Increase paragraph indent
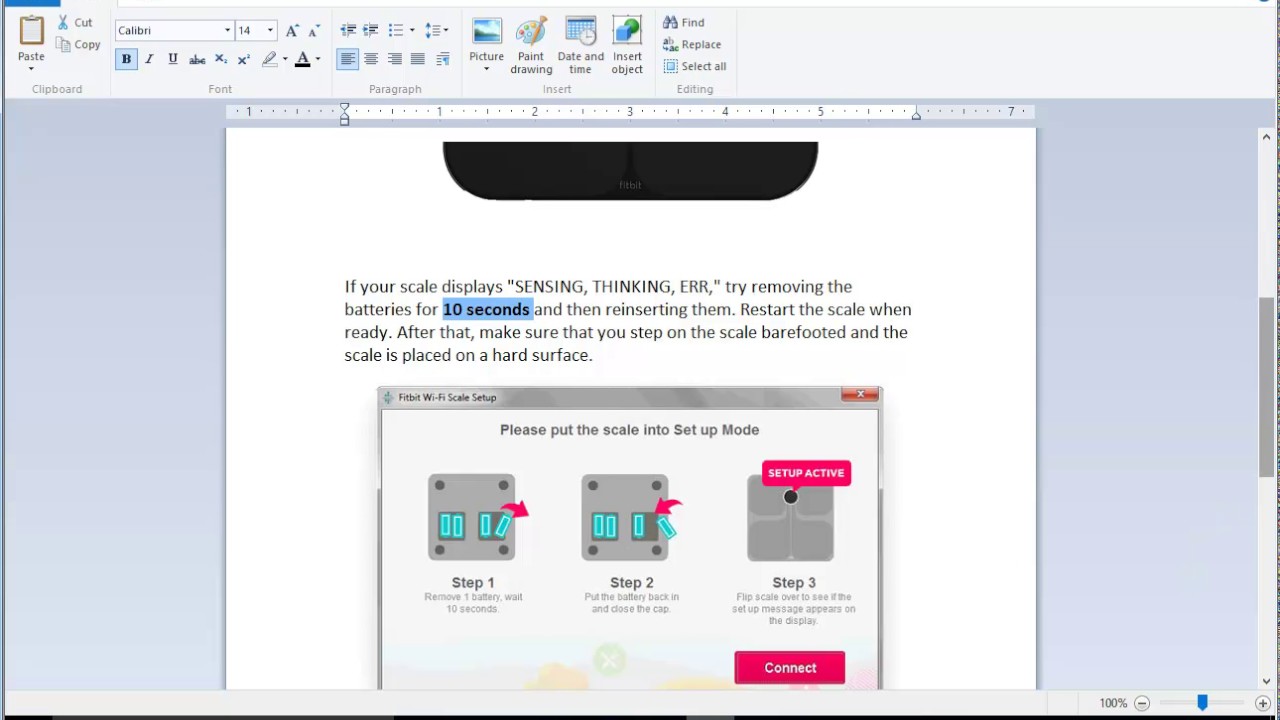 (x=371, y=31)
